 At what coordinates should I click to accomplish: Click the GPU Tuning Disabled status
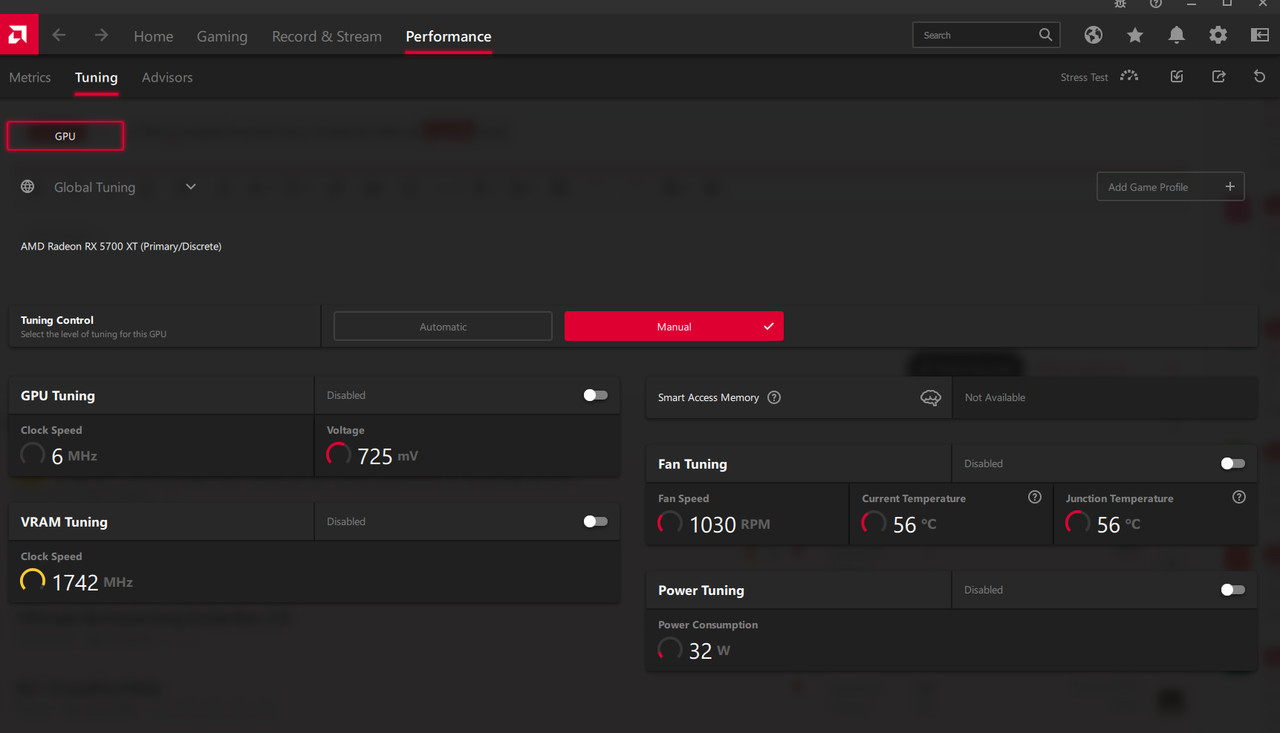point(346,395)
